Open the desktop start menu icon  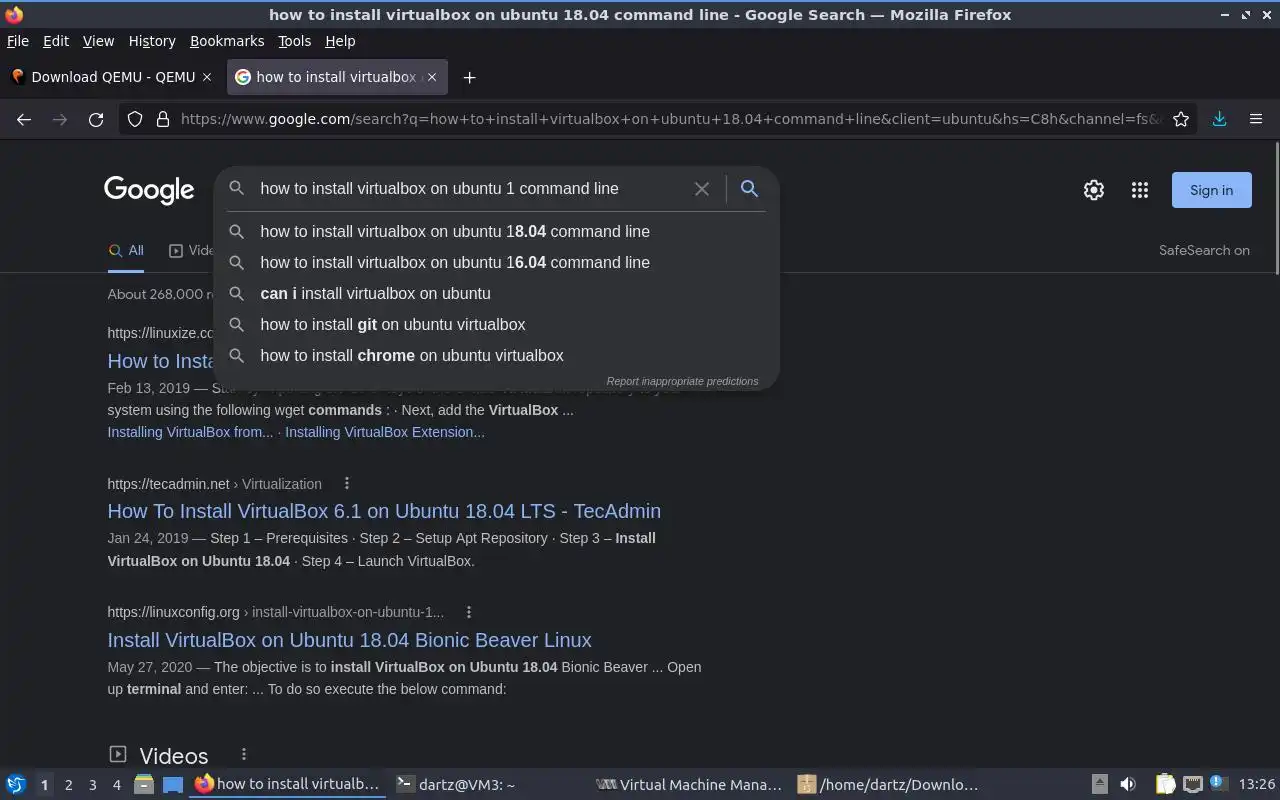point(16,785)
